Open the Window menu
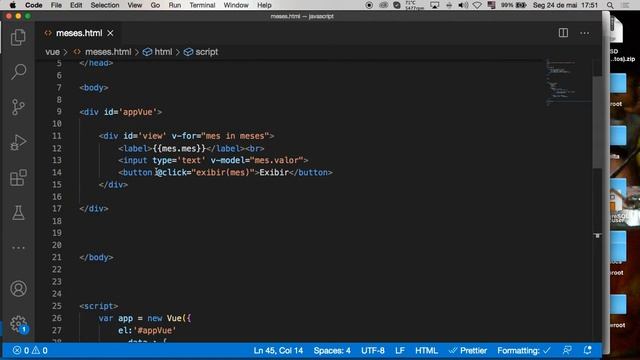The image size is (640, 360). (x=236, y=5)
